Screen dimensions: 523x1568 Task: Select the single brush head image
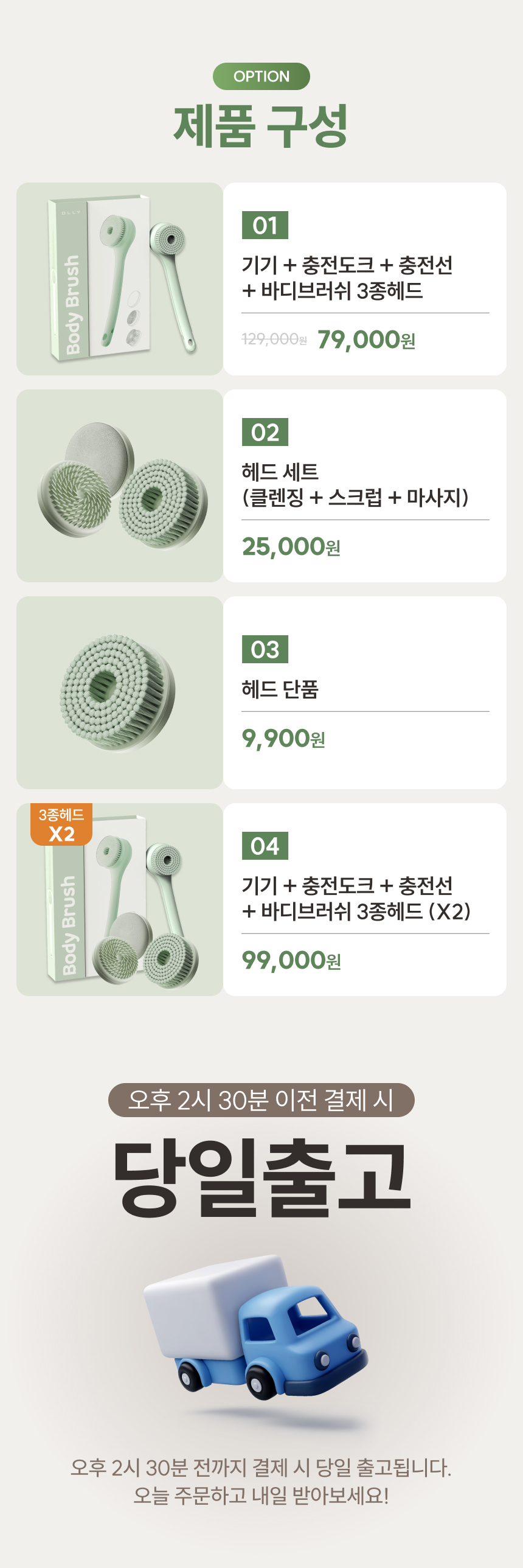click(120, 692)
